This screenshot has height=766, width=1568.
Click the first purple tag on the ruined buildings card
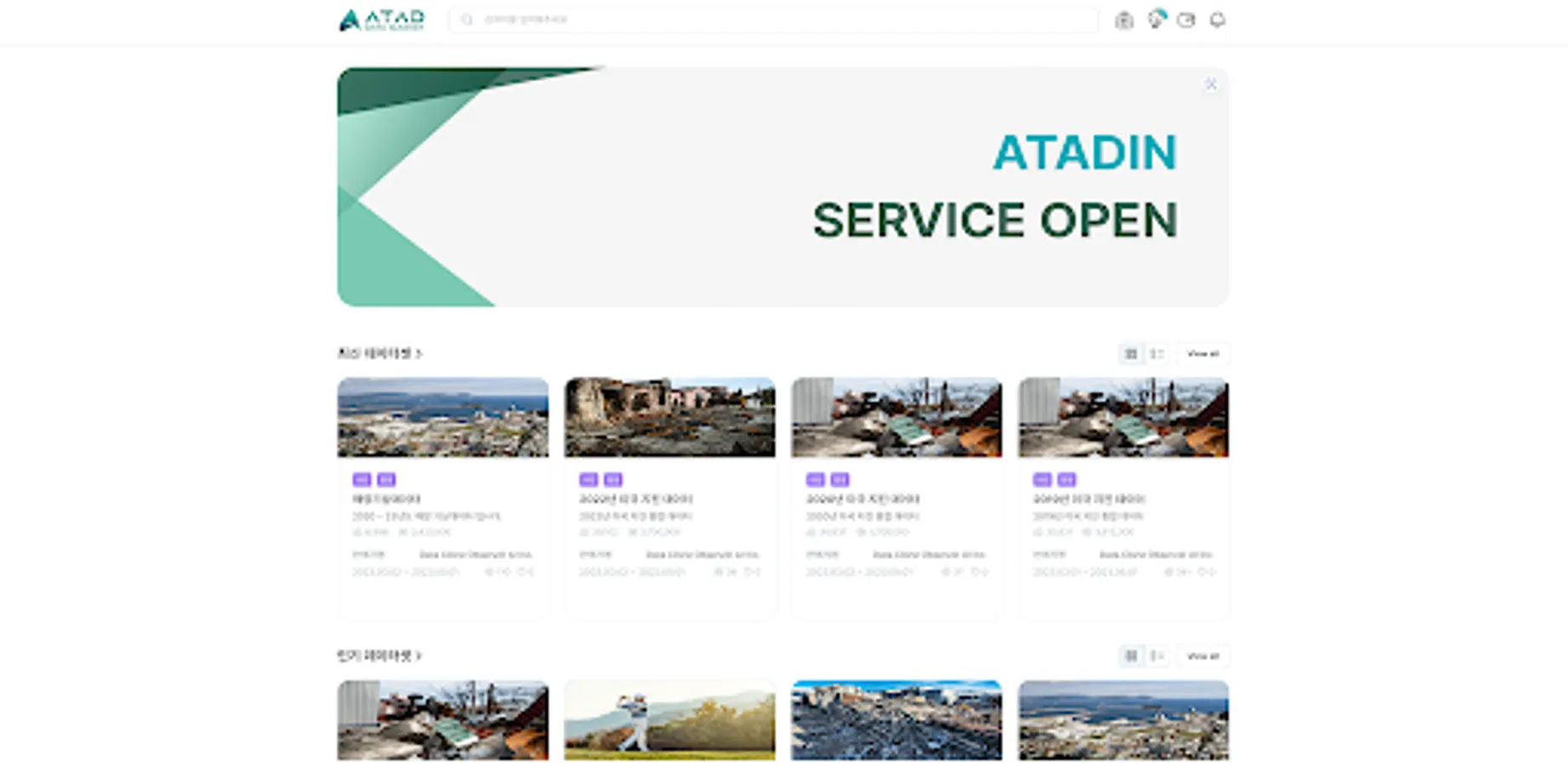(x=588, y=480)
